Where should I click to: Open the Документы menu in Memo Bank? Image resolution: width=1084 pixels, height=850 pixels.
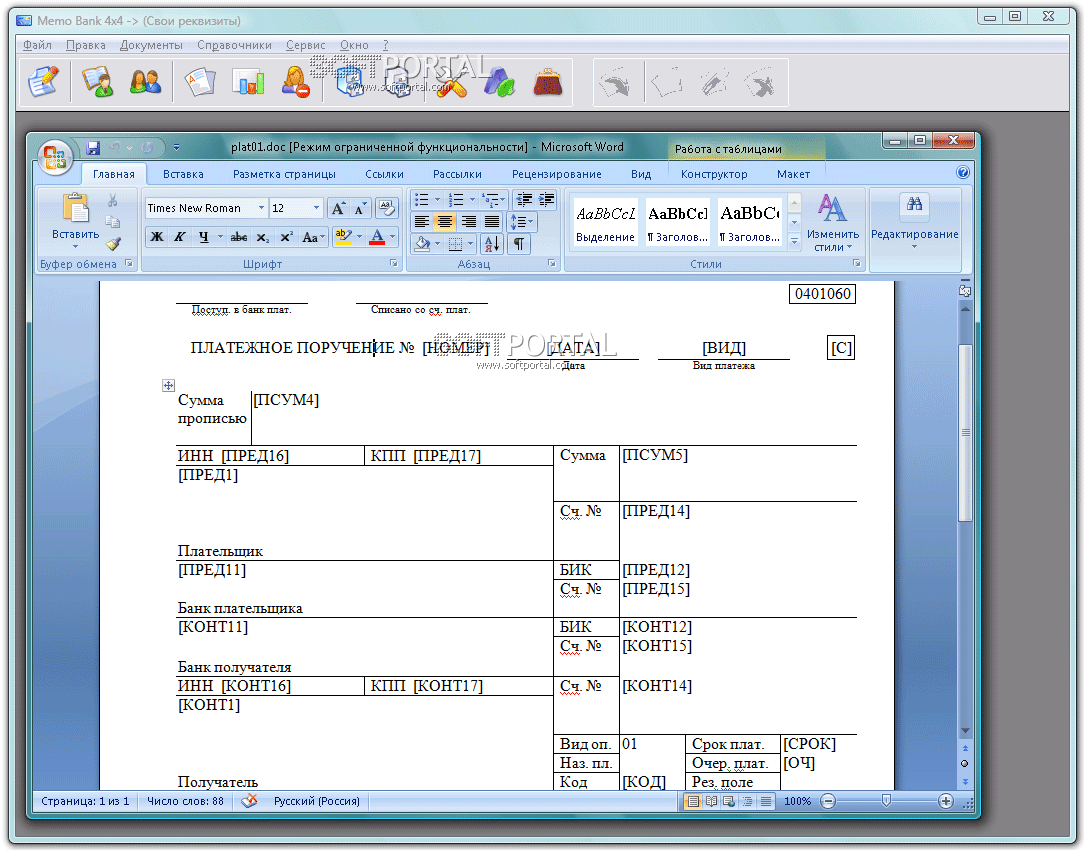(151, 45)
